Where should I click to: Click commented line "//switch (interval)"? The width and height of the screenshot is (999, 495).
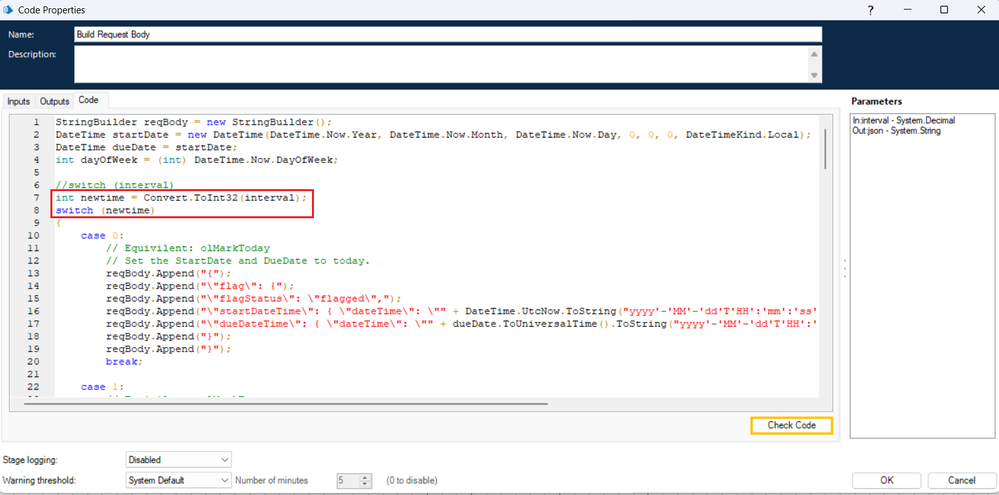click(115, 185)
